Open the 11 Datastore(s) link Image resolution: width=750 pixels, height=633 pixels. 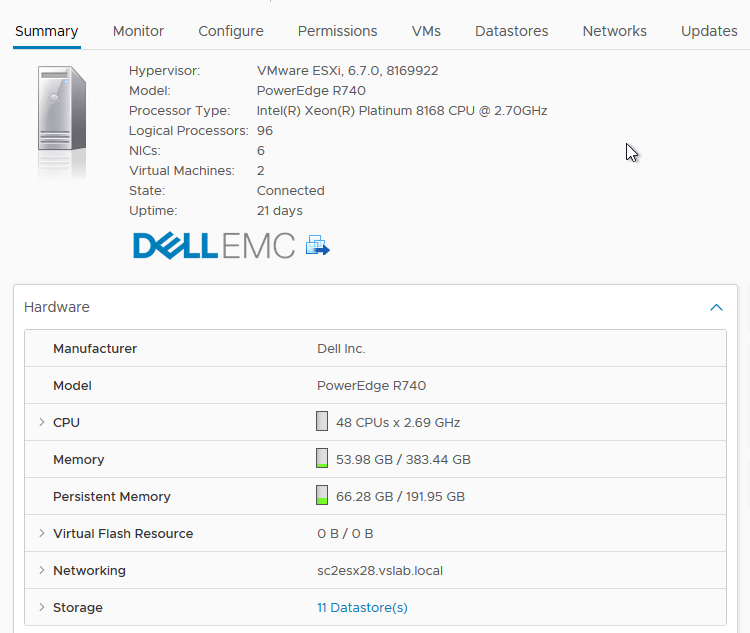(x=362, y=607)
